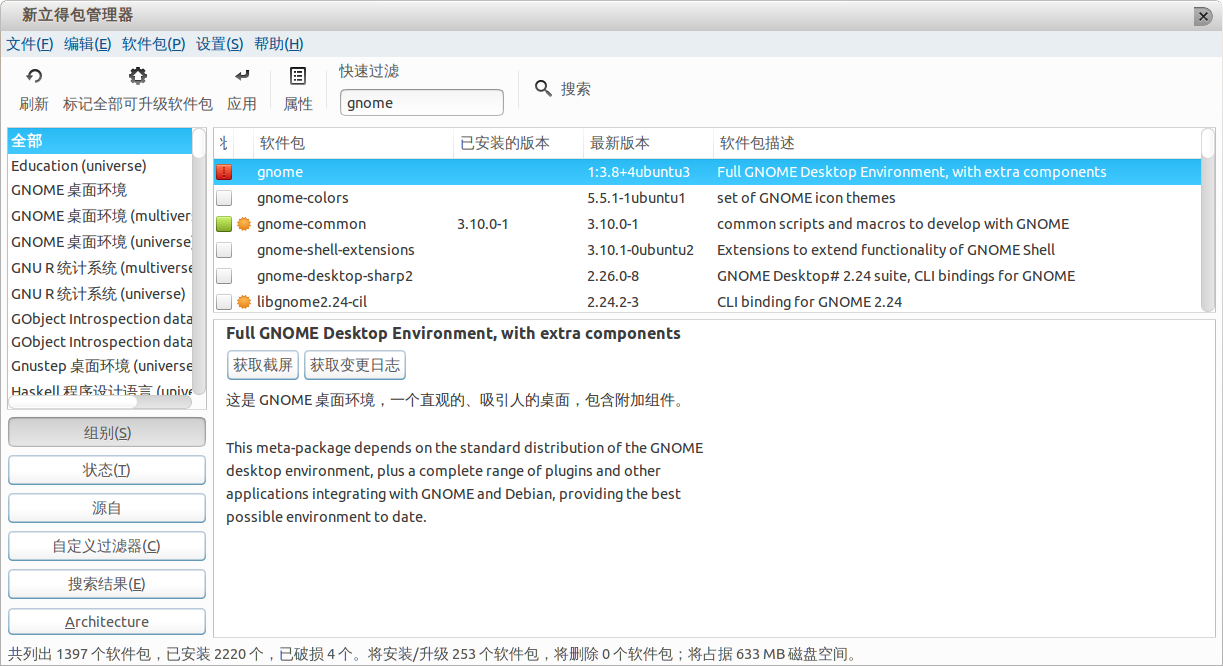Click the package list vertical scrollbar
Viewport: 1223px width, 666px height.
(1208, 220)
